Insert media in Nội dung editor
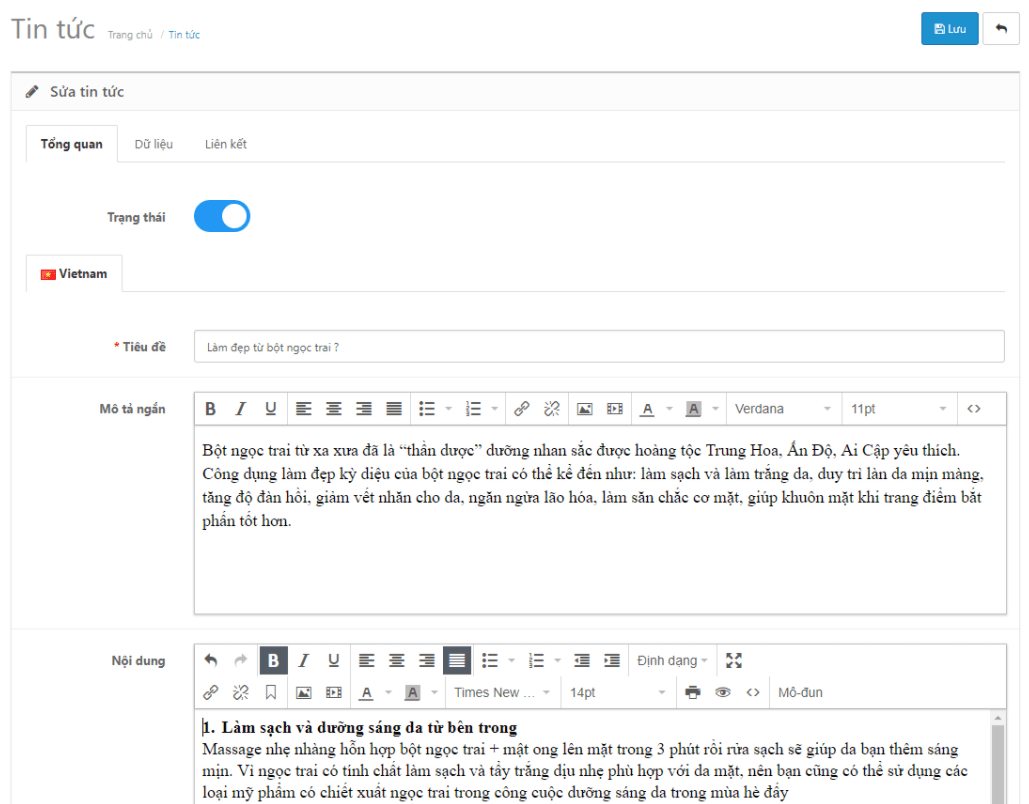The image size is (1029, 804). point(333,692)
